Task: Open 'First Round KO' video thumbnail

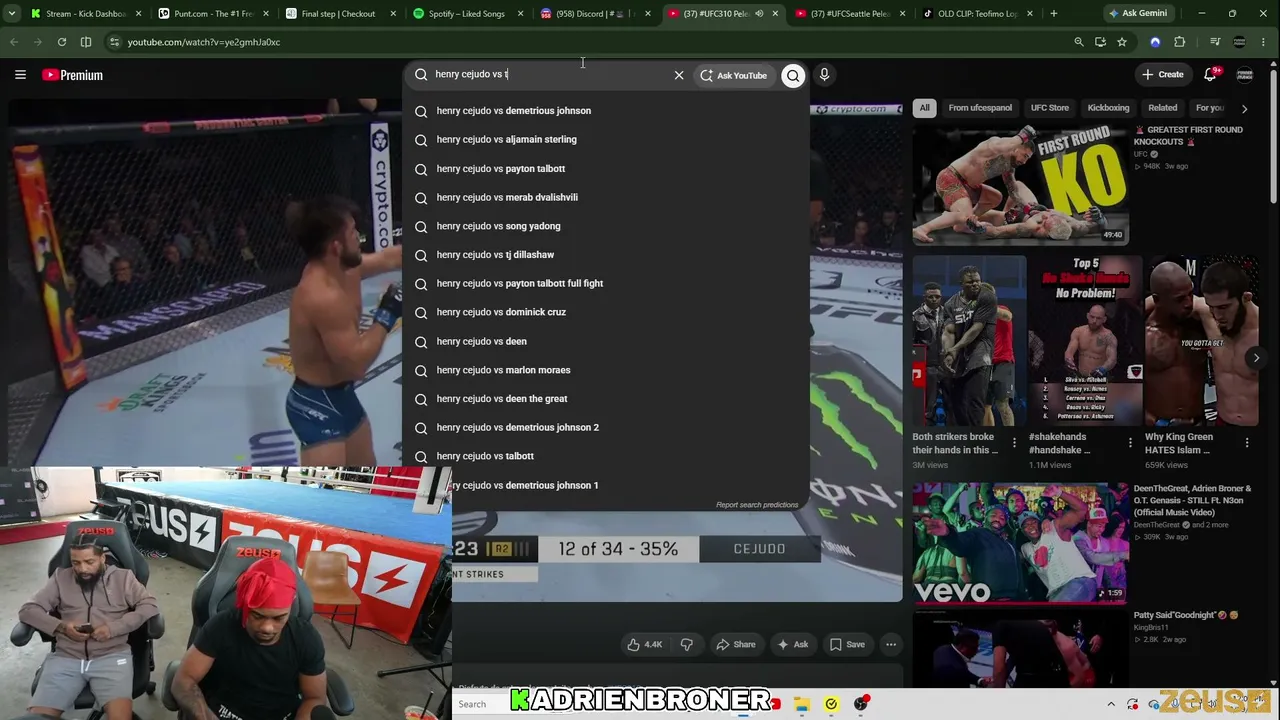Action: pyautogui.click(x=1020, y=184)
